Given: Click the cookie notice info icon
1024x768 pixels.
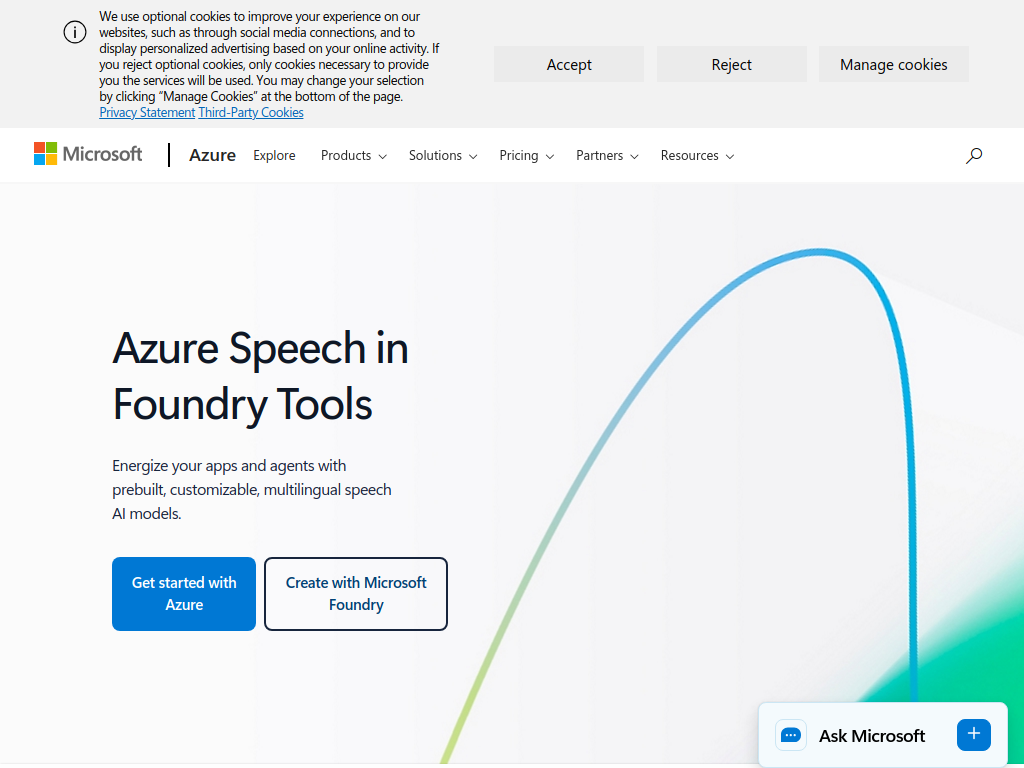Looking at the screenshot, I should [x=75, y=32].
